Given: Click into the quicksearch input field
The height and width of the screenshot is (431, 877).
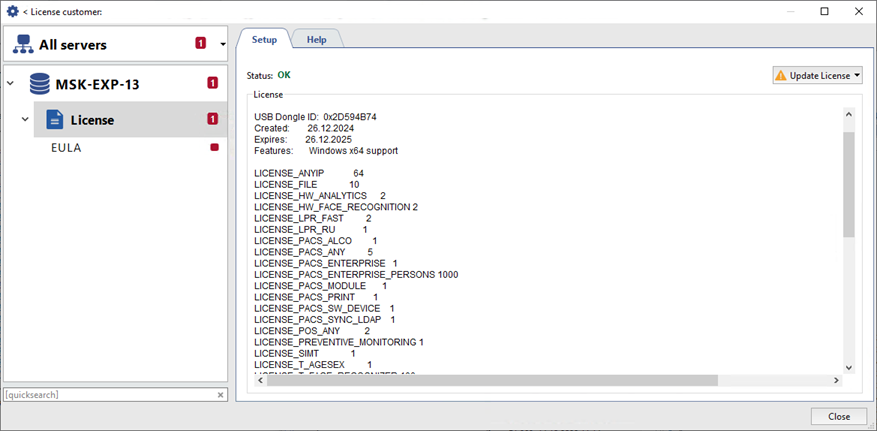Looking at the screenshot, I should click(108, 395).
